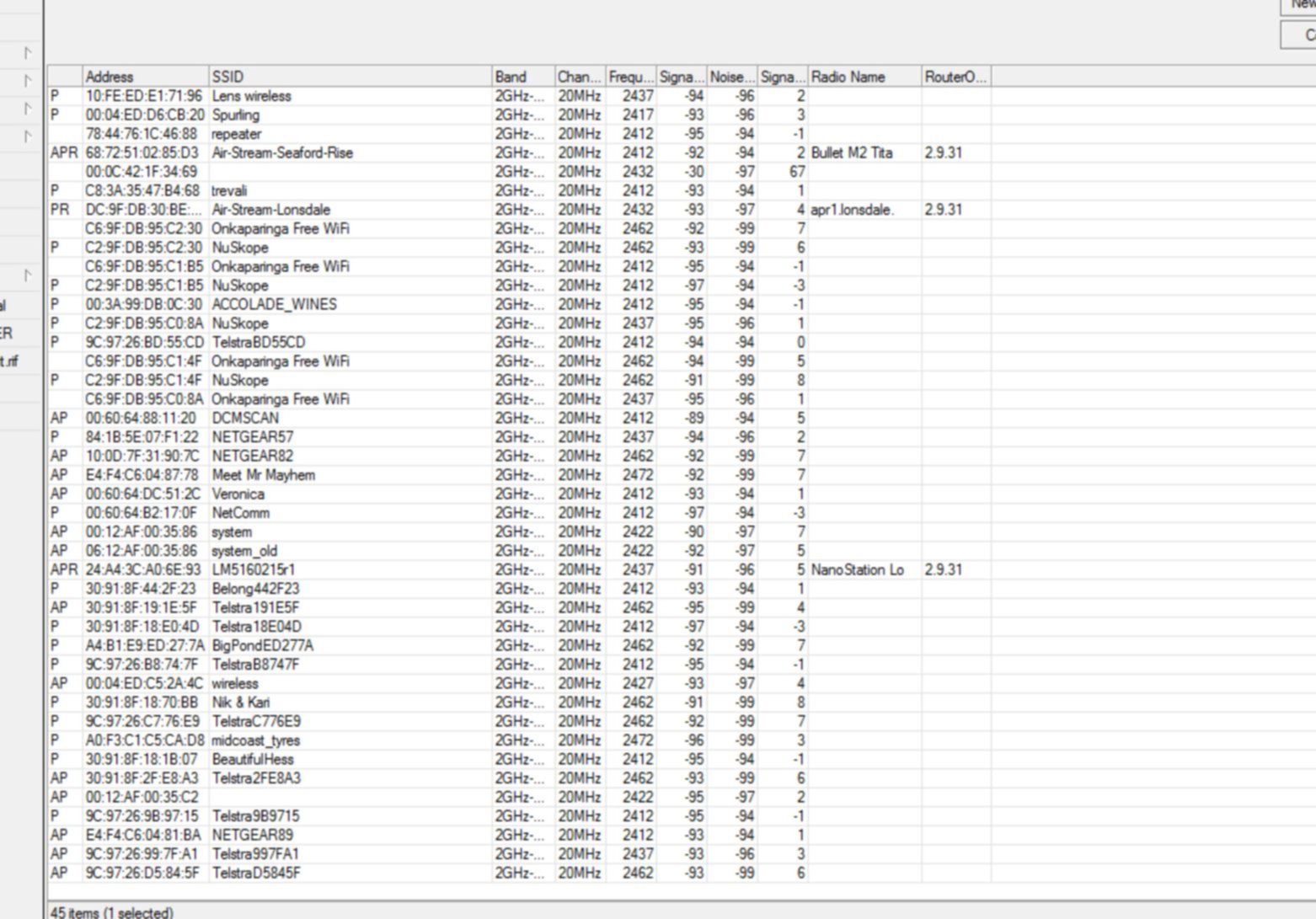This screenshot has height=919, width=1316.
Task: Select the BeautifulHess network
Action: [252, 759]
